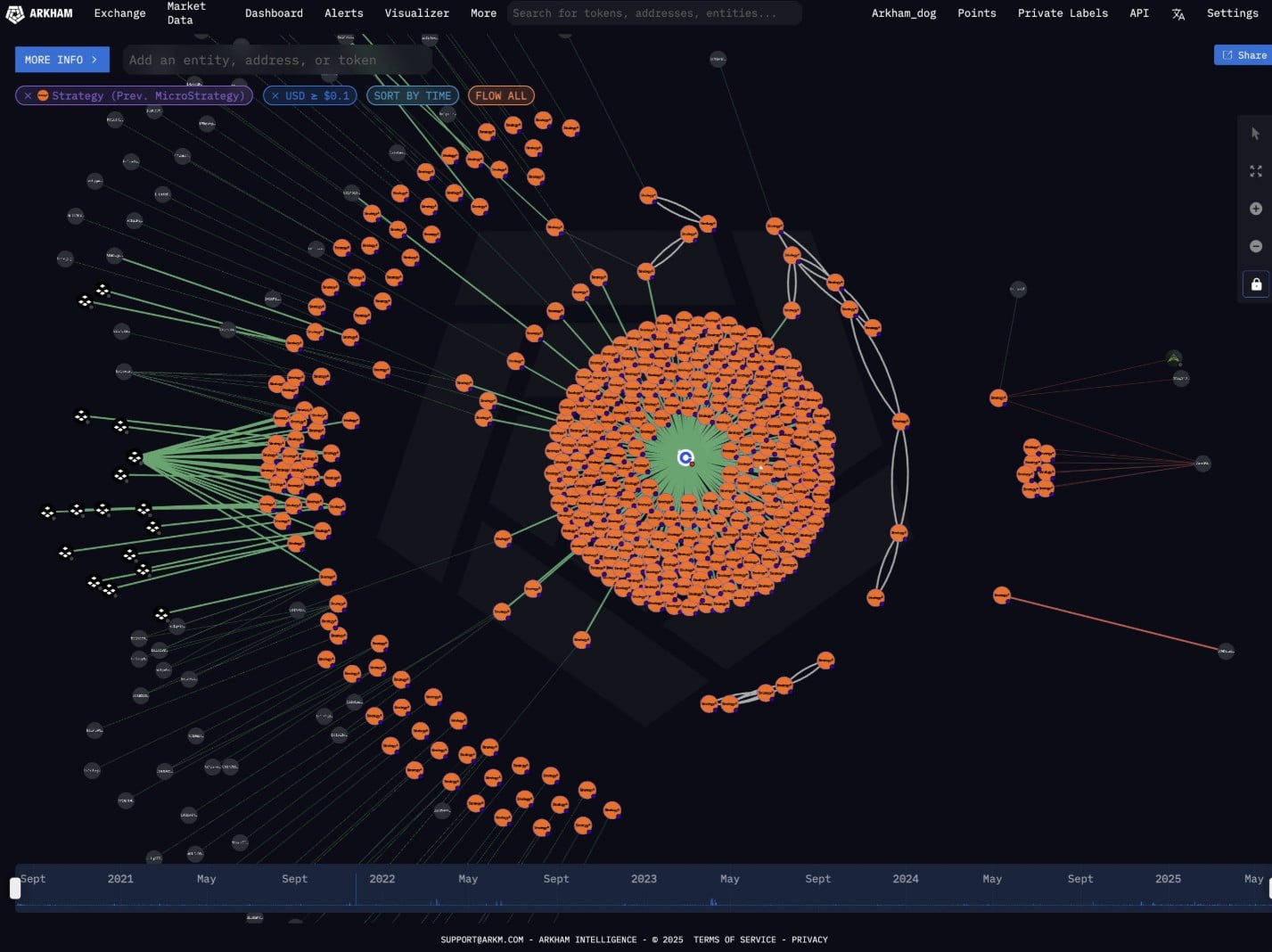Open the Arkham_dog profile
This screenshot has width=1272, height=952.
point(904,13)
